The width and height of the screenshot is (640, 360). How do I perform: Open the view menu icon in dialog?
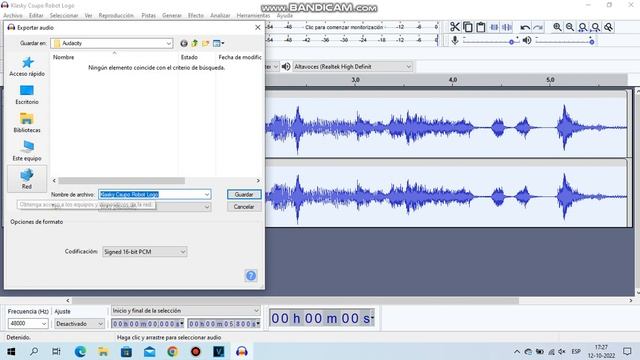(218, 43)
